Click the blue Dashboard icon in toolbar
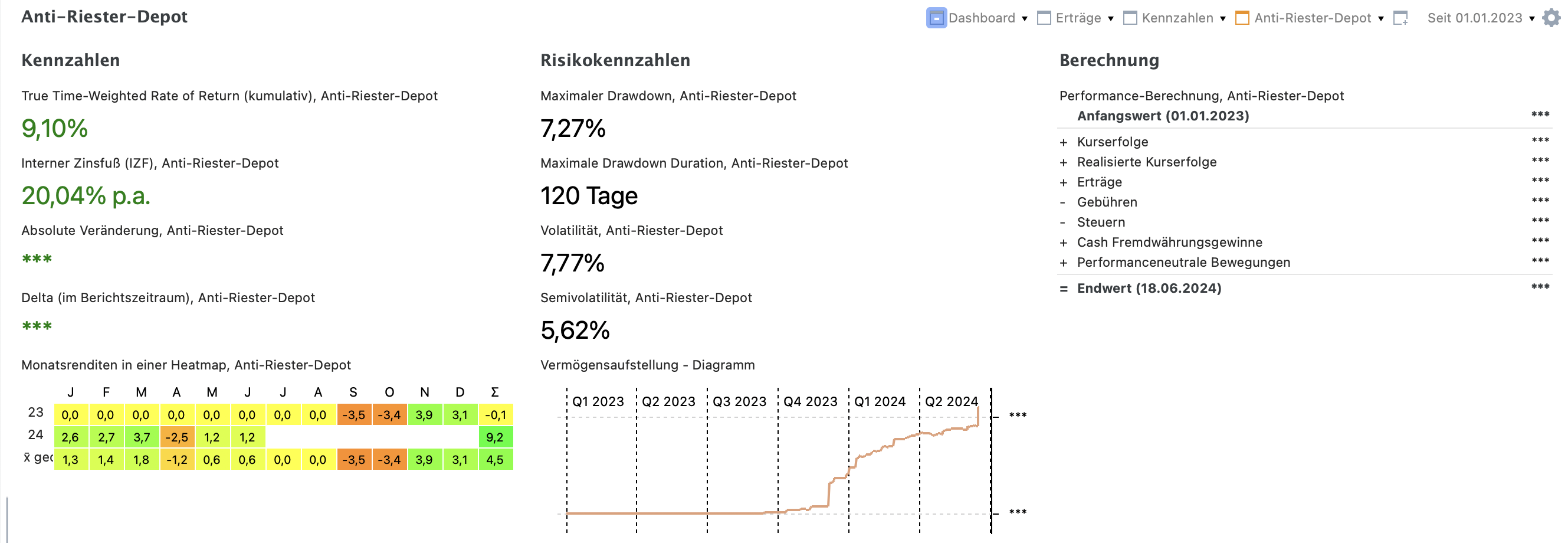Viewport: 1568px width, 543px height. [x=936, y=18]
